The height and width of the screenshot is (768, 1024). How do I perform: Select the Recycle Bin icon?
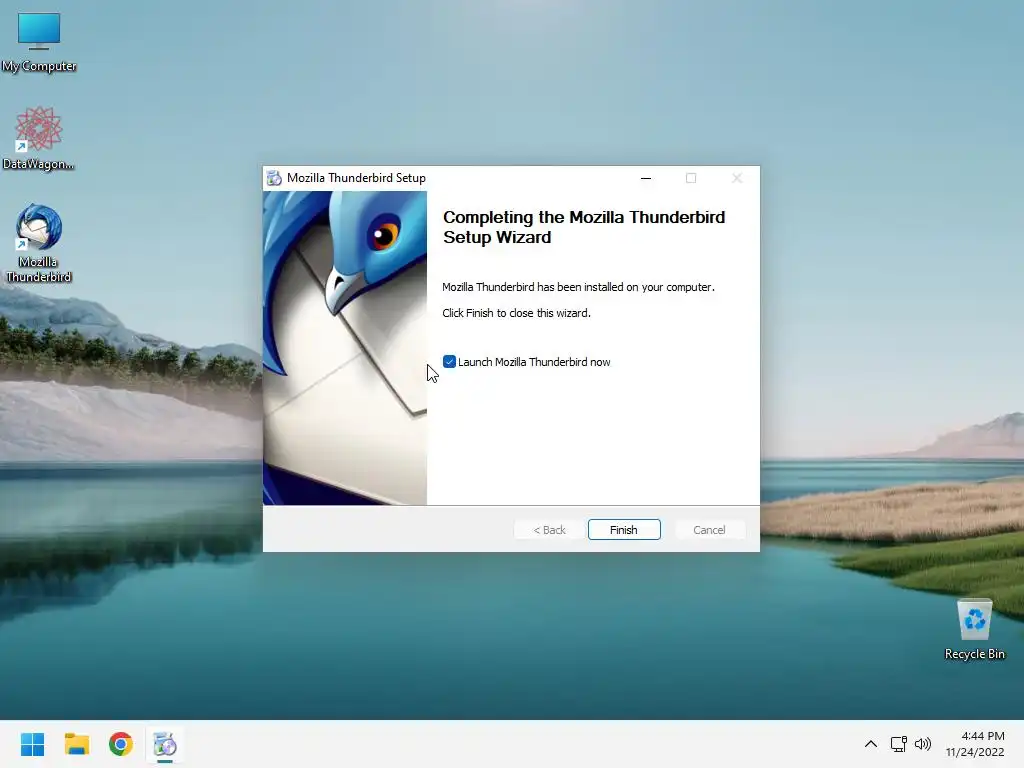pos(974,630)
